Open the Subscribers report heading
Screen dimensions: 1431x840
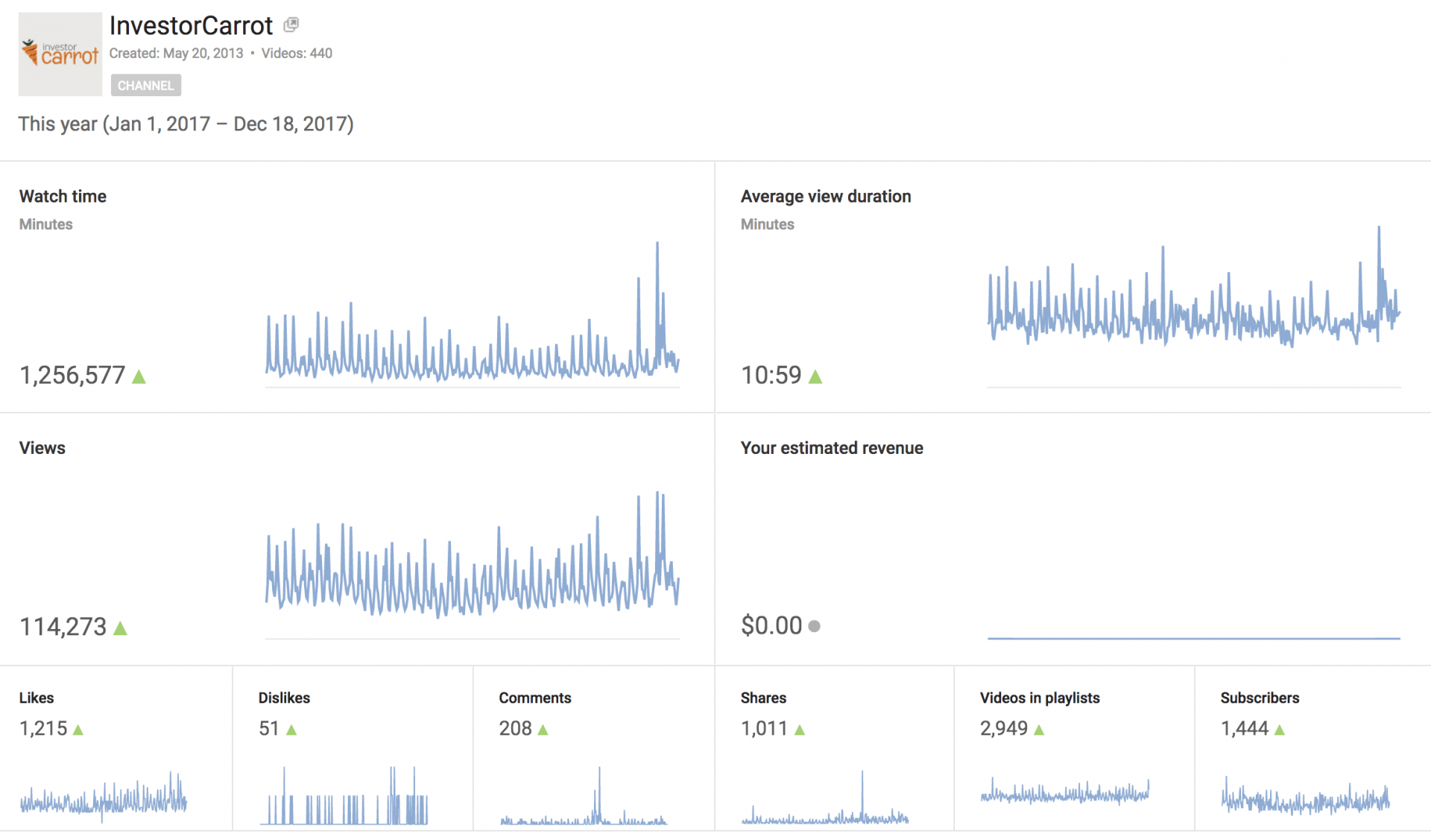pos(1260,698)
